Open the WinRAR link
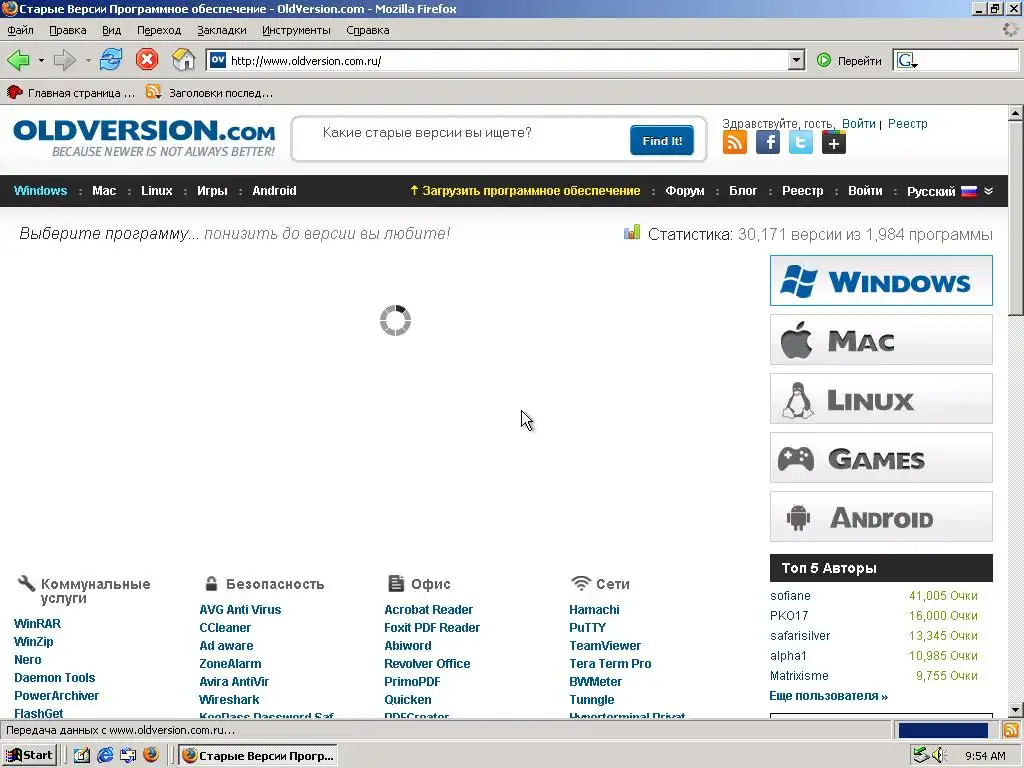 (37, 624)
